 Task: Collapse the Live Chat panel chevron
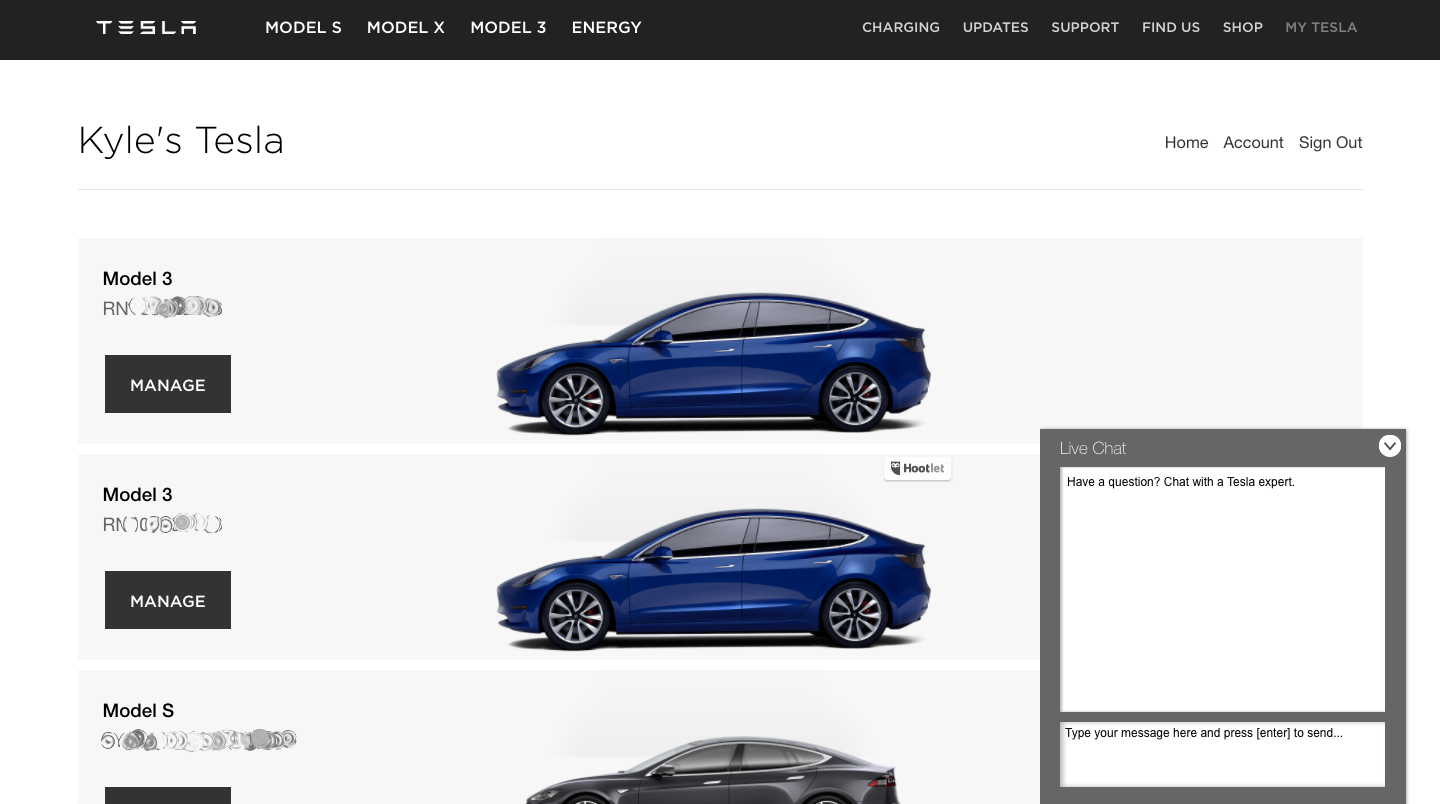1390,446
